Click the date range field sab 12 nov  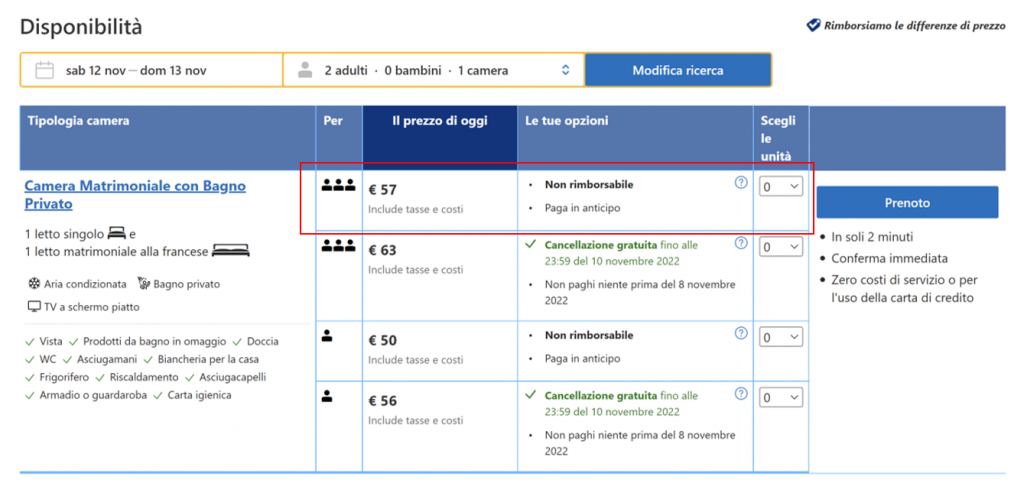click(x=136, y=70)
